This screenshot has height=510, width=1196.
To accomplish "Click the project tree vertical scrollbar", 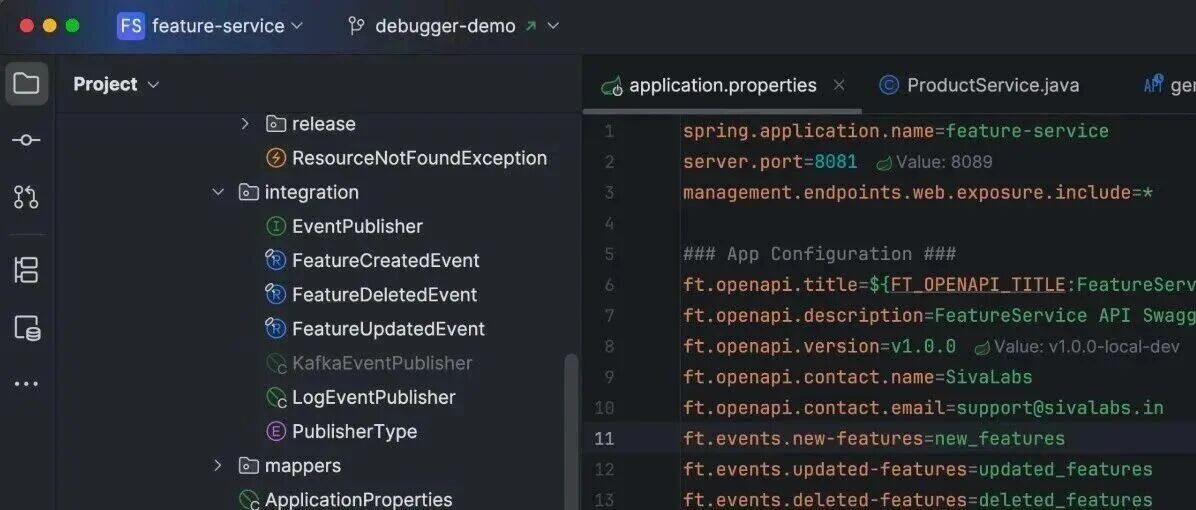I will [570, 431].
